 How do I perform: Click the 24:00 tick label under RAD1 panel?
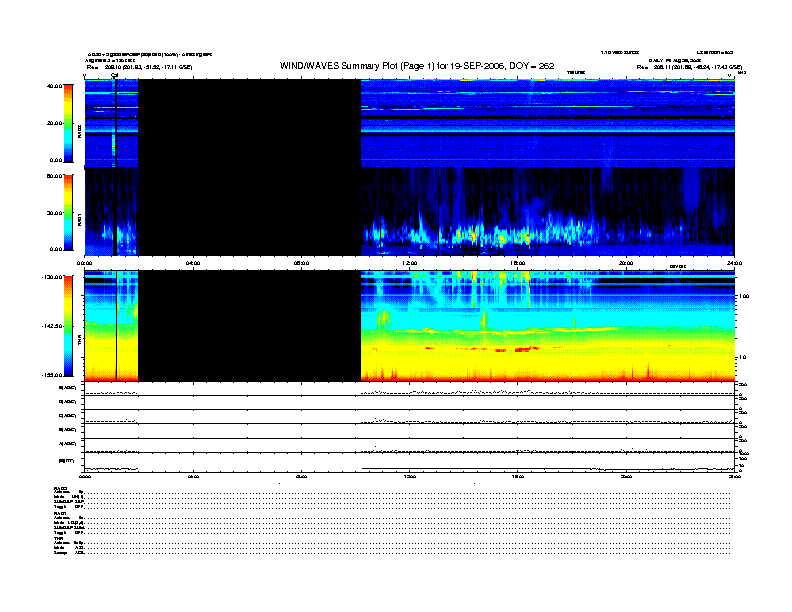coord(734,263)
